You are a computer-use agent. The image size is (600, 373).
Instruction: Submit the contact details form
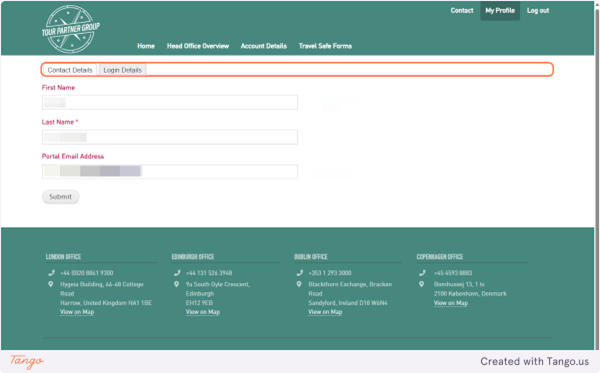[x=60, y=197]
